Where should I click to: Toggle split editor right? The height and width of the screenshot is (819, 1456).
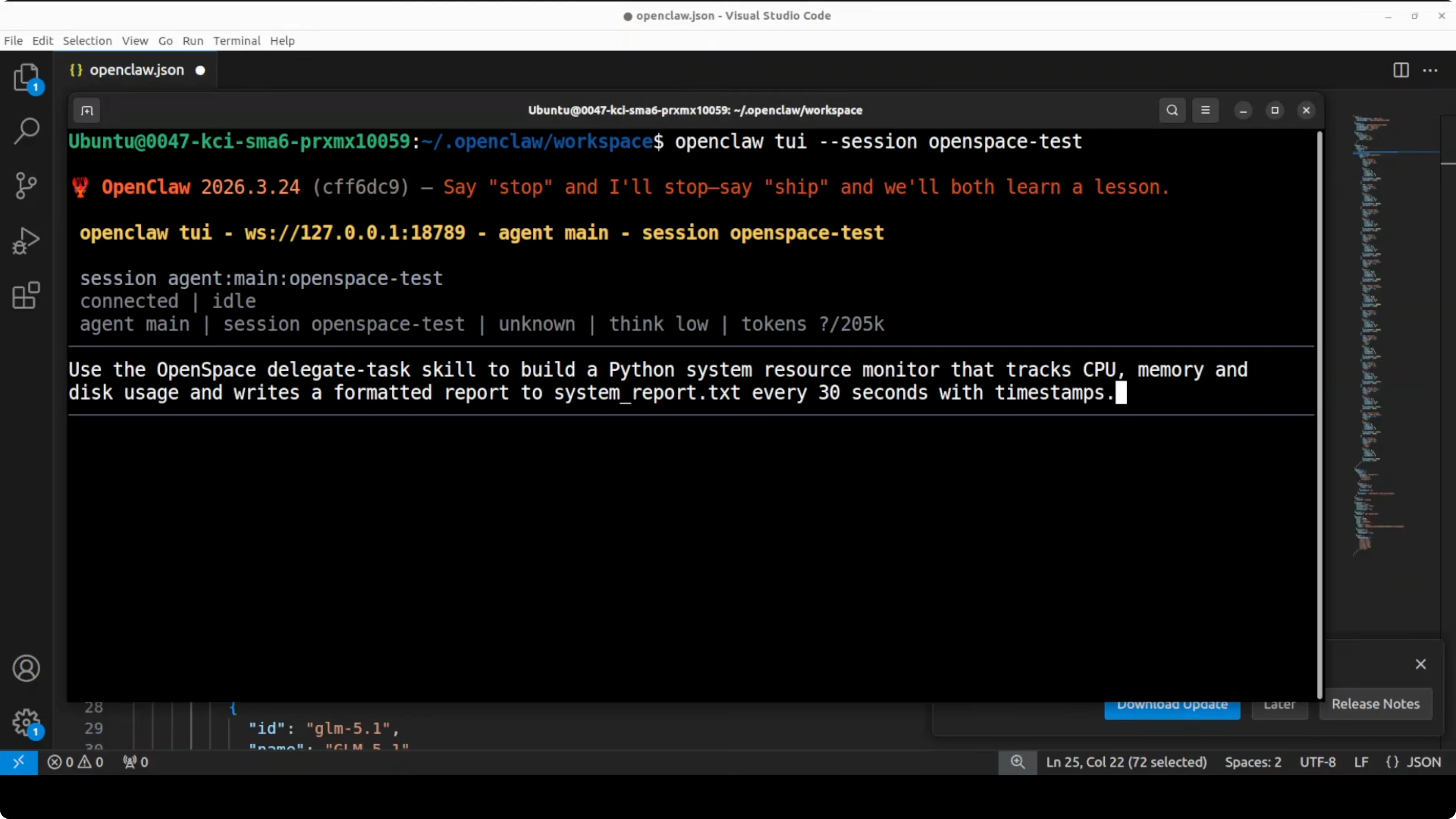1401,70
